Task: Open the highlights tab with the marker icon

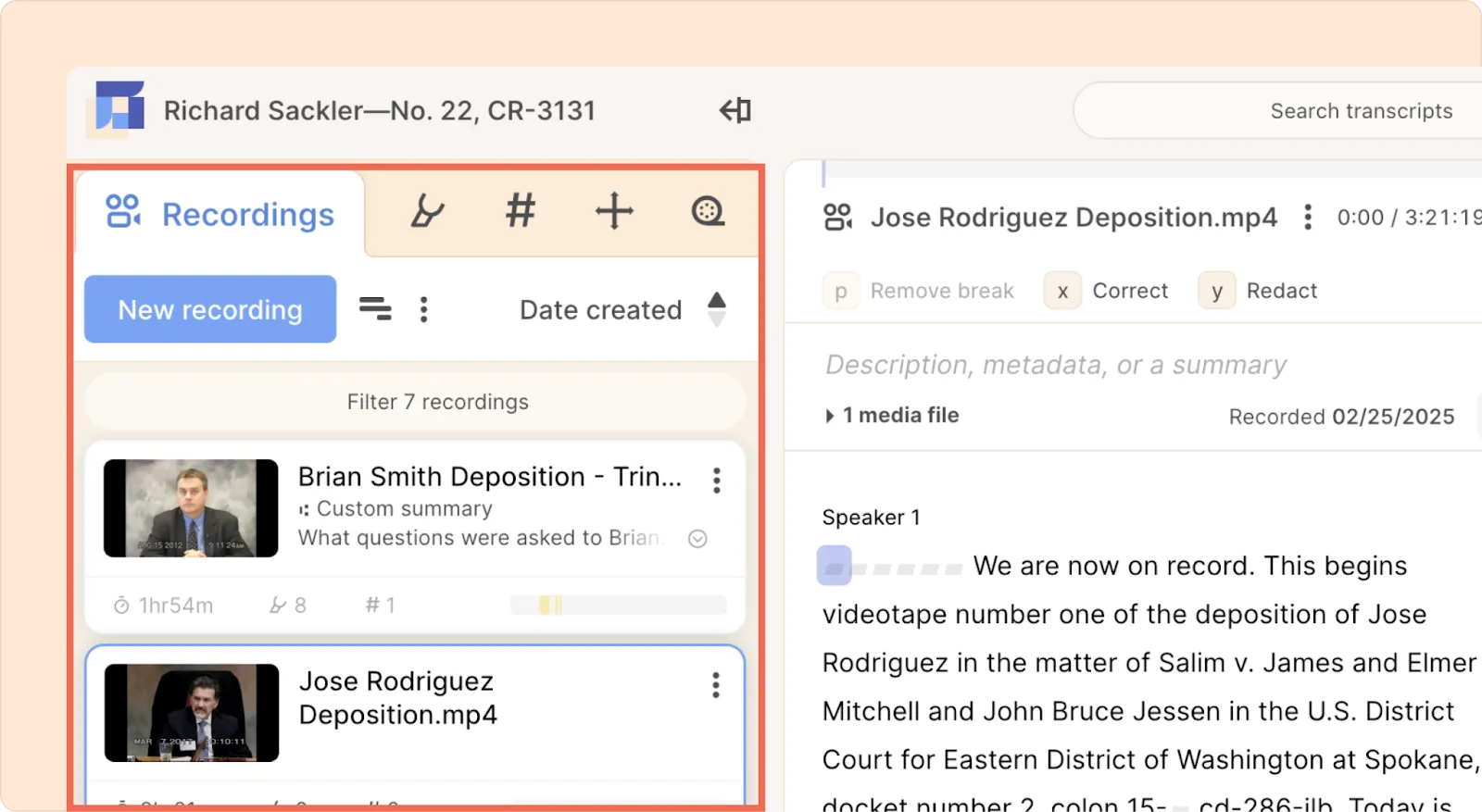Action: click(428, 211)
